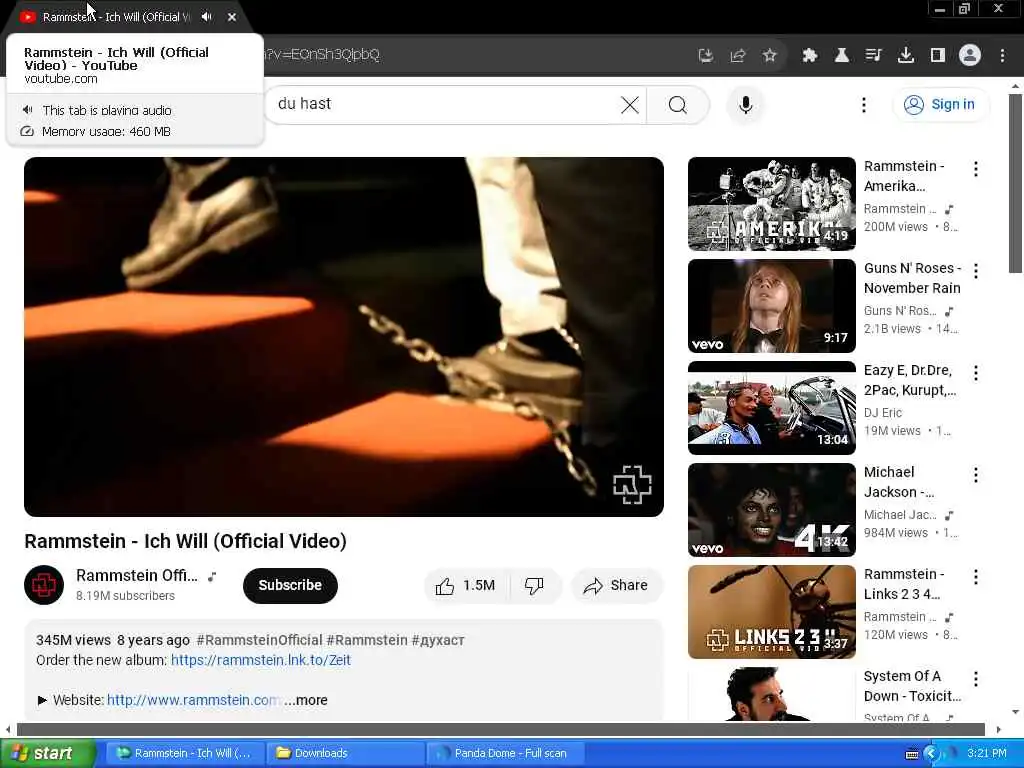Click the taskbar clock showing 3:21 PM
The width and height of the screenshot is (1024, 768).
987,753
